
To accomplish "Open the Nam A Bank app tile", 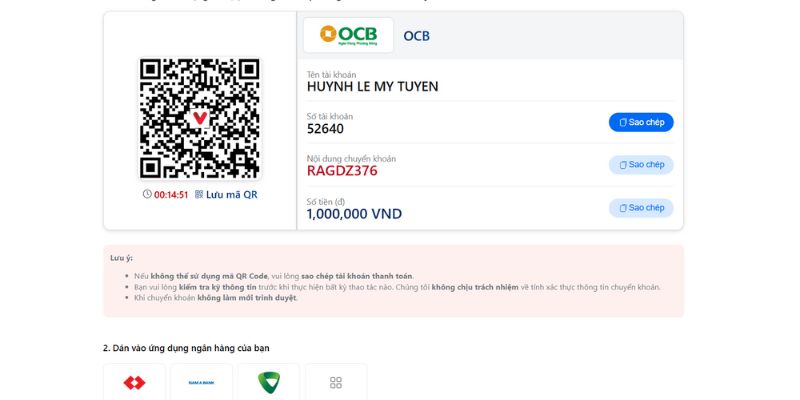I will [202, 382].
